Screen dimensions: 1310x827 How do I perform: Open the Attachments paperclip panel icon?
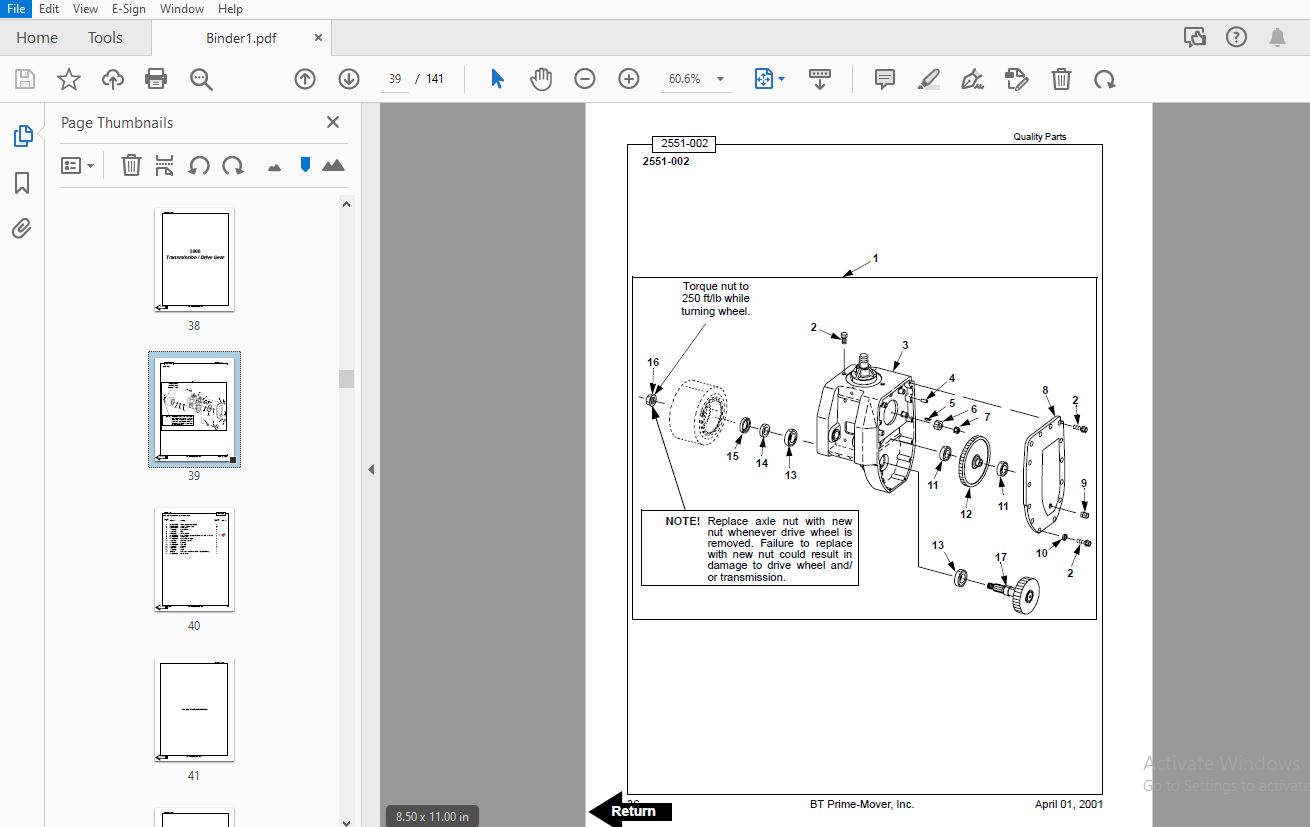coord(22,229)
